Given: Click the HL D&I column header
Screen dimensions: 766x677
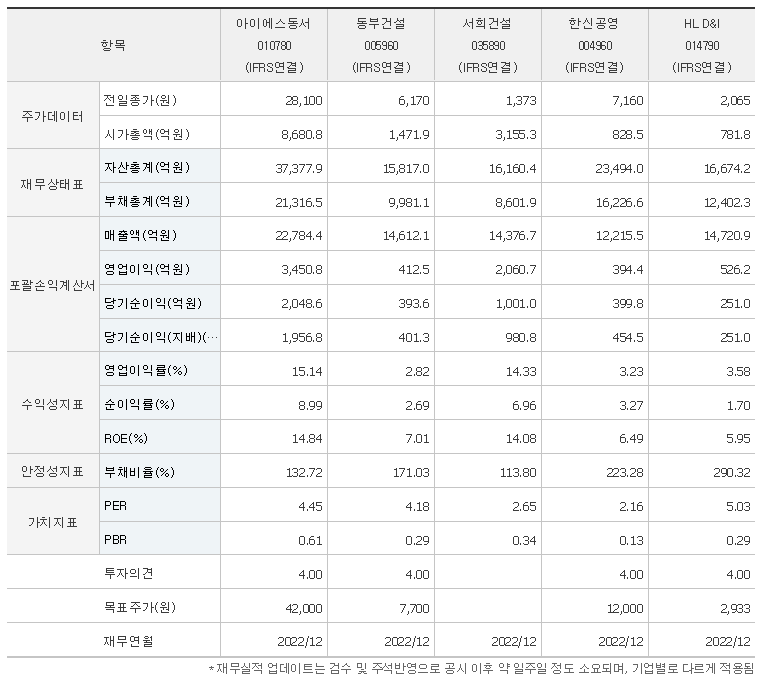Looking at the screenshot, I should [702, 45].
